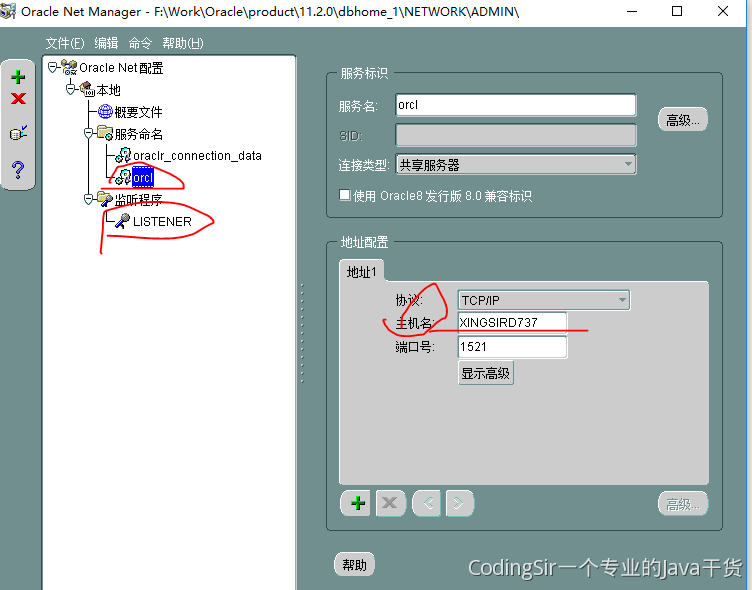
Task: Click the vertical panel splitter handle
Action: (302, 333)
